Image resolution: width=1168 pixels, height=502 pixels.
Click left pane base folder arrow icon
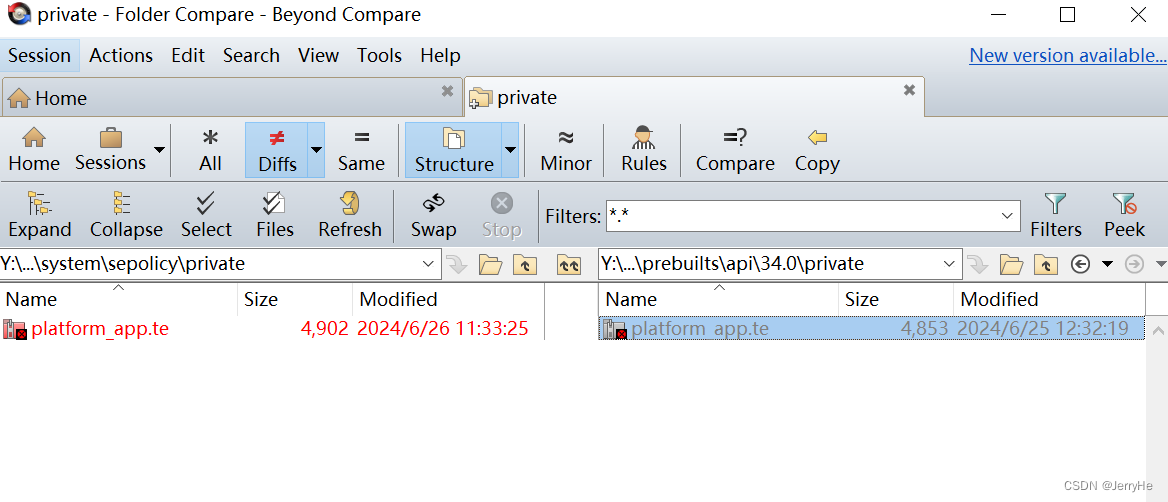[x=457, y=264]
